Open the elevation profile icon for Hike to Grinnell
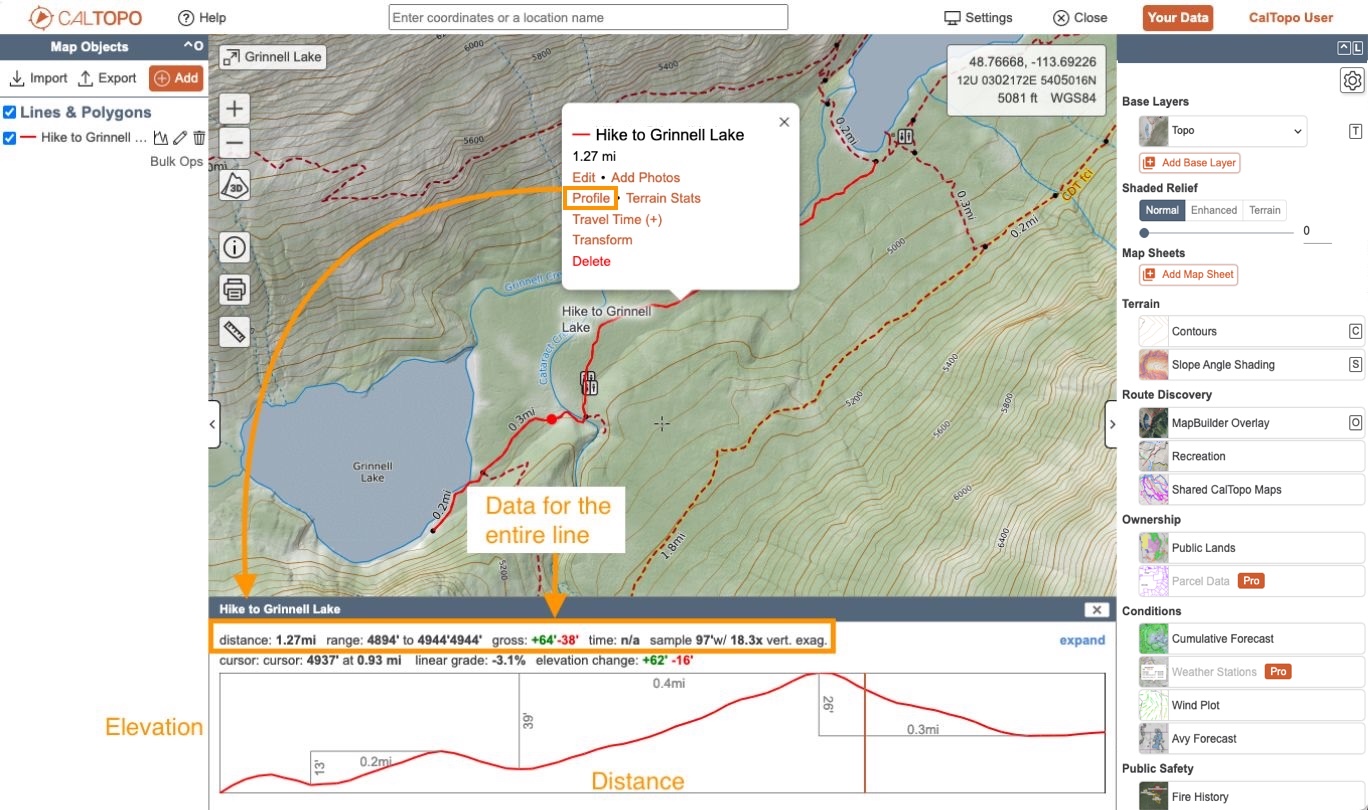 [159, 137]
